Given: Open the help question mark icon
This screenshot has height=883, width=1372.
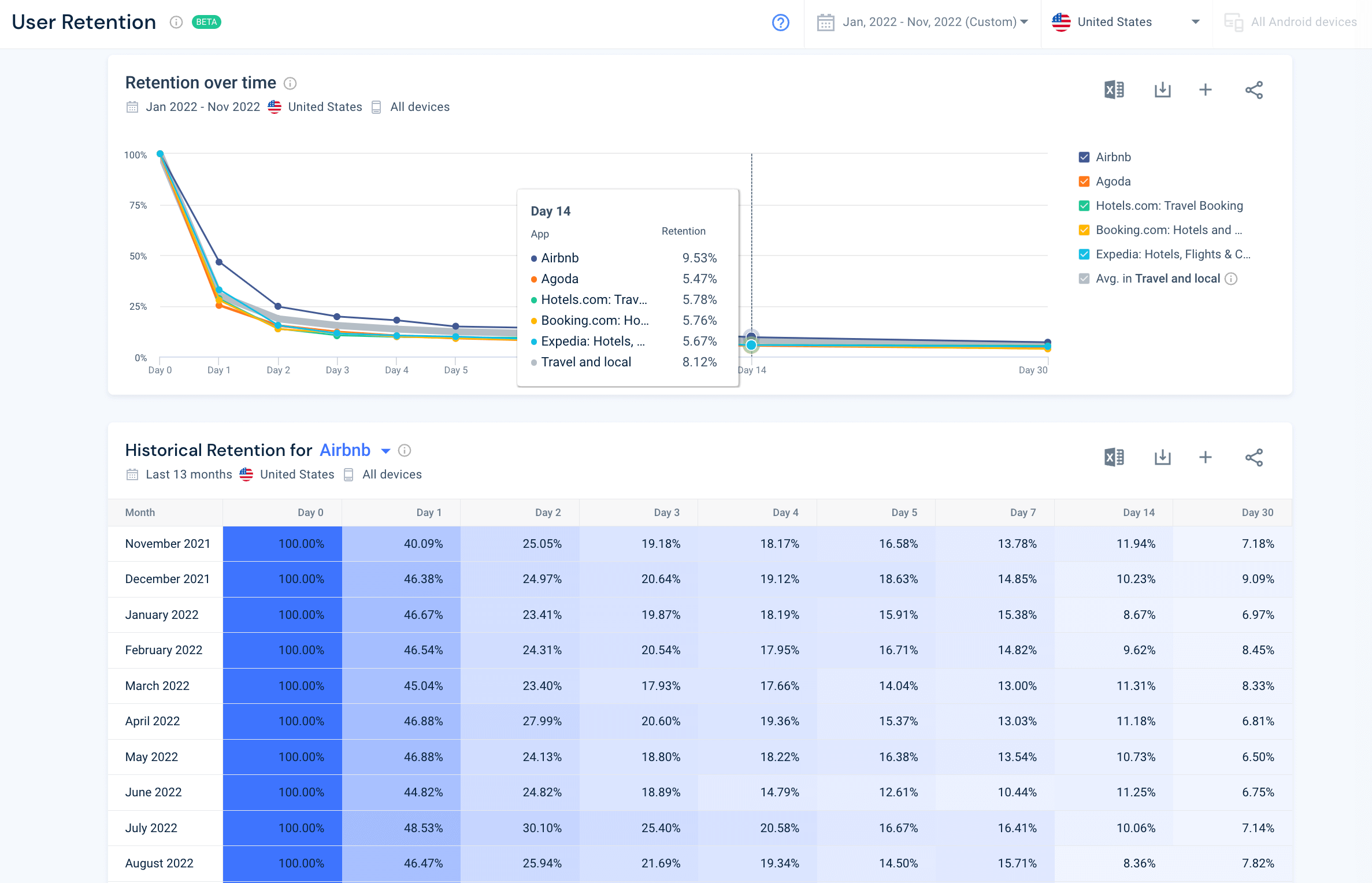Looking at the screenshot, I should click(x=780, y=23).
